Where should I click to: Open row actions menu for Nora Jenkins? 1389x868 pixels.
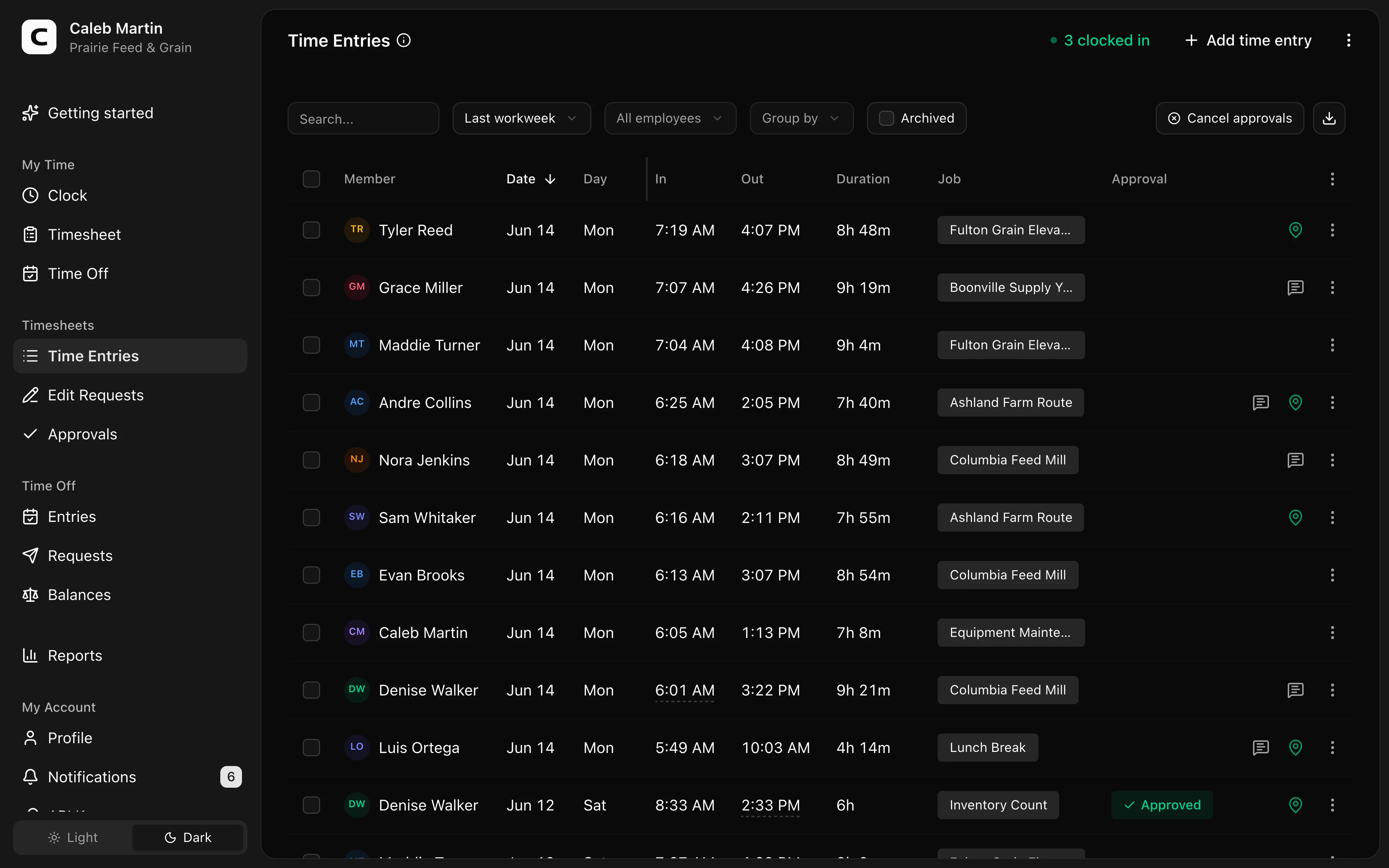tap(1332, 460)
